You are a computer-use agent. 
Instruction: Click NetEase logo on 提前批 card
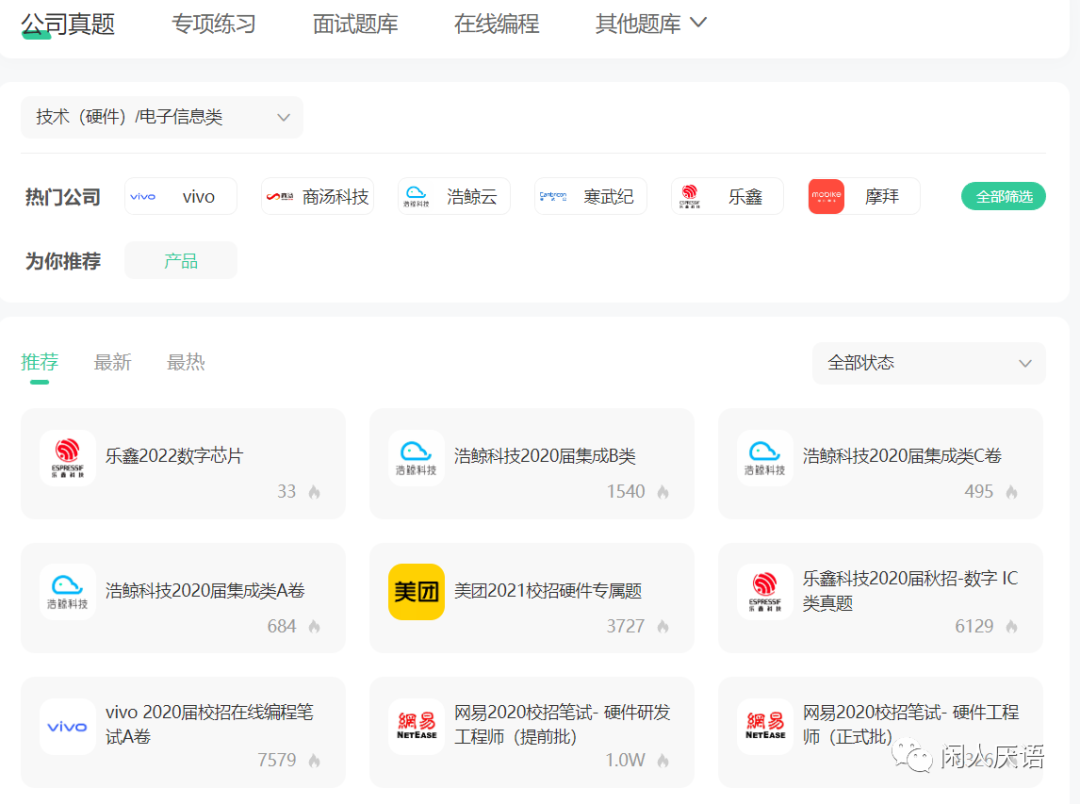416,727
